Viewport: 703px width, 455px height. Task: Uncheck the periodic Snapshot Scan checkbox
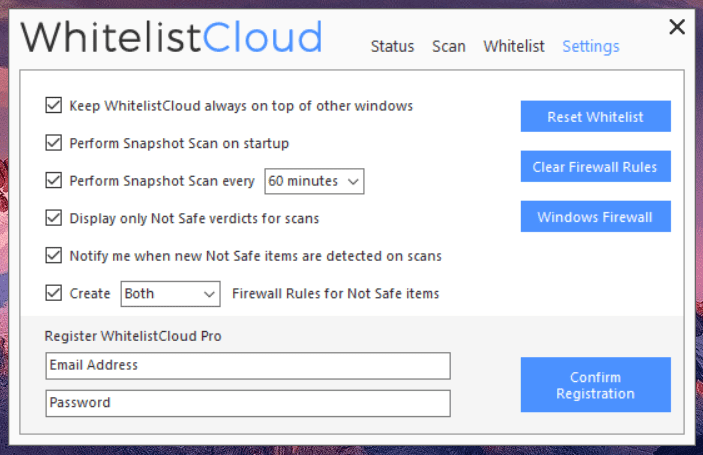(x=54, y=181)
